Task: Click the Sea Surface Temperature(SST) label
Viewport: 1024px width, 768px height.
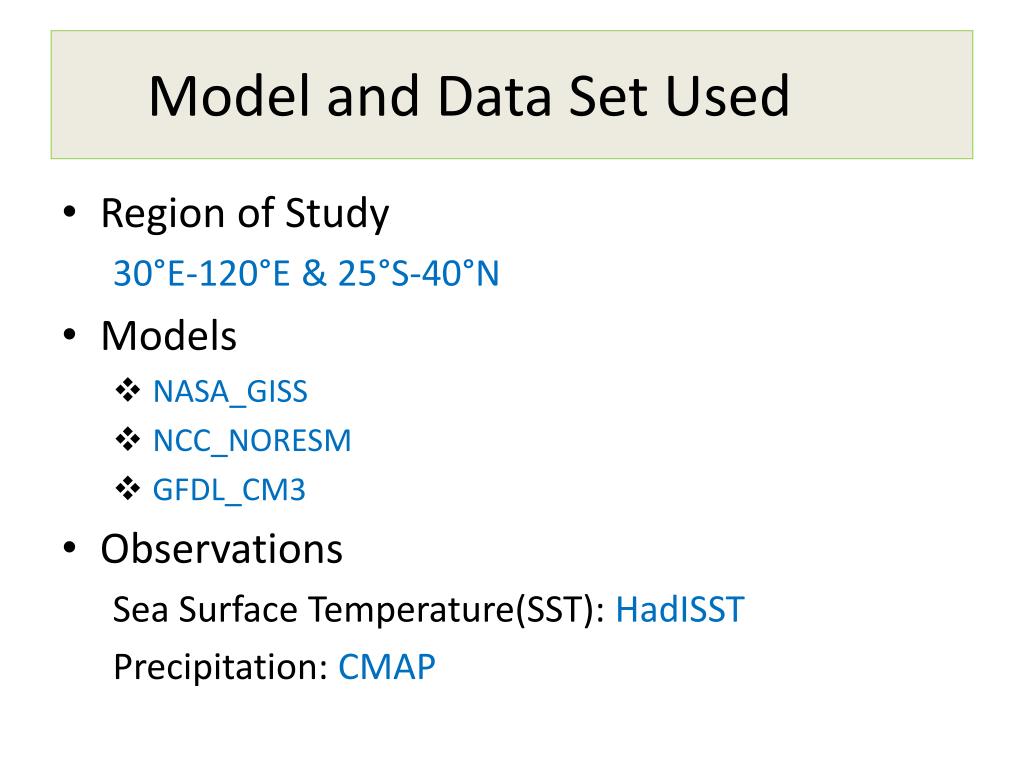Action: (359, 610)
